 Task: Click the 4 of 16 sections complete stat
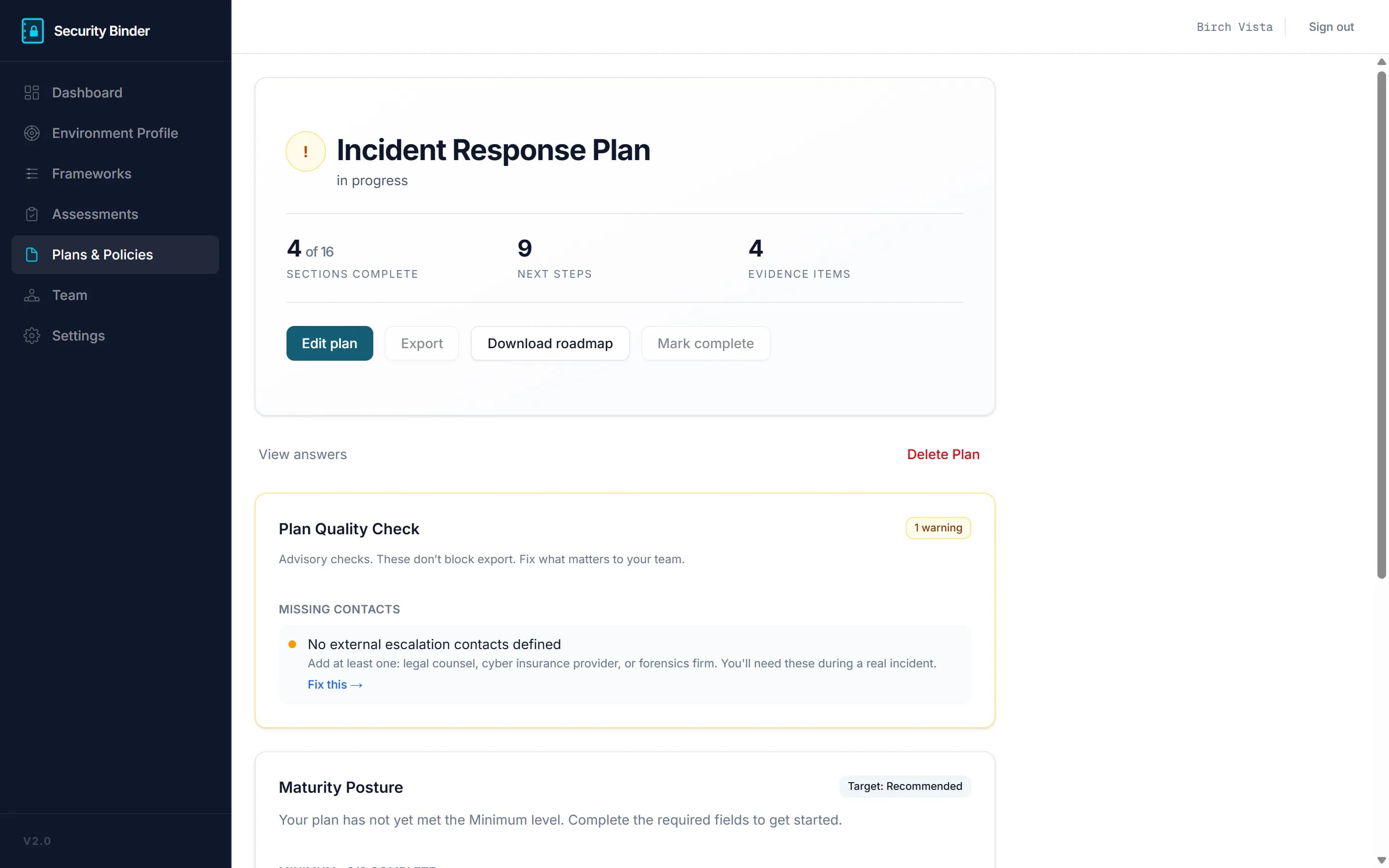pyautogui.click(x=352, y=258)
